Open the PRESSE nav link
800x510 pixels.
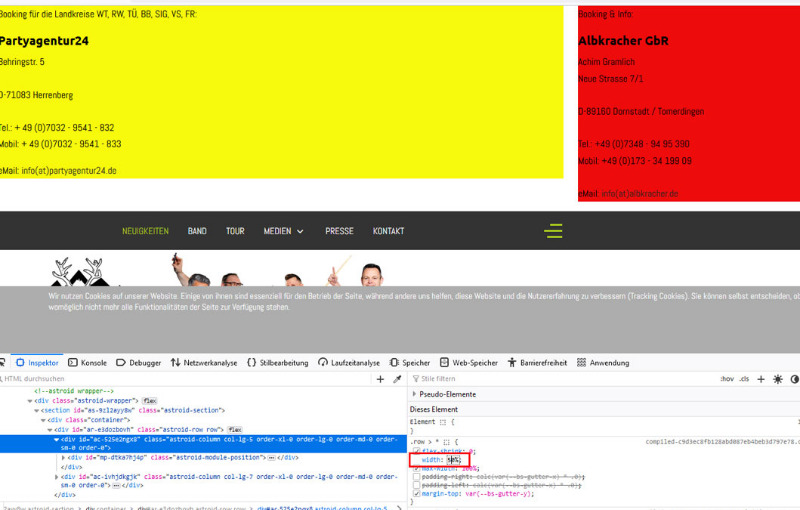coord(339,231)
